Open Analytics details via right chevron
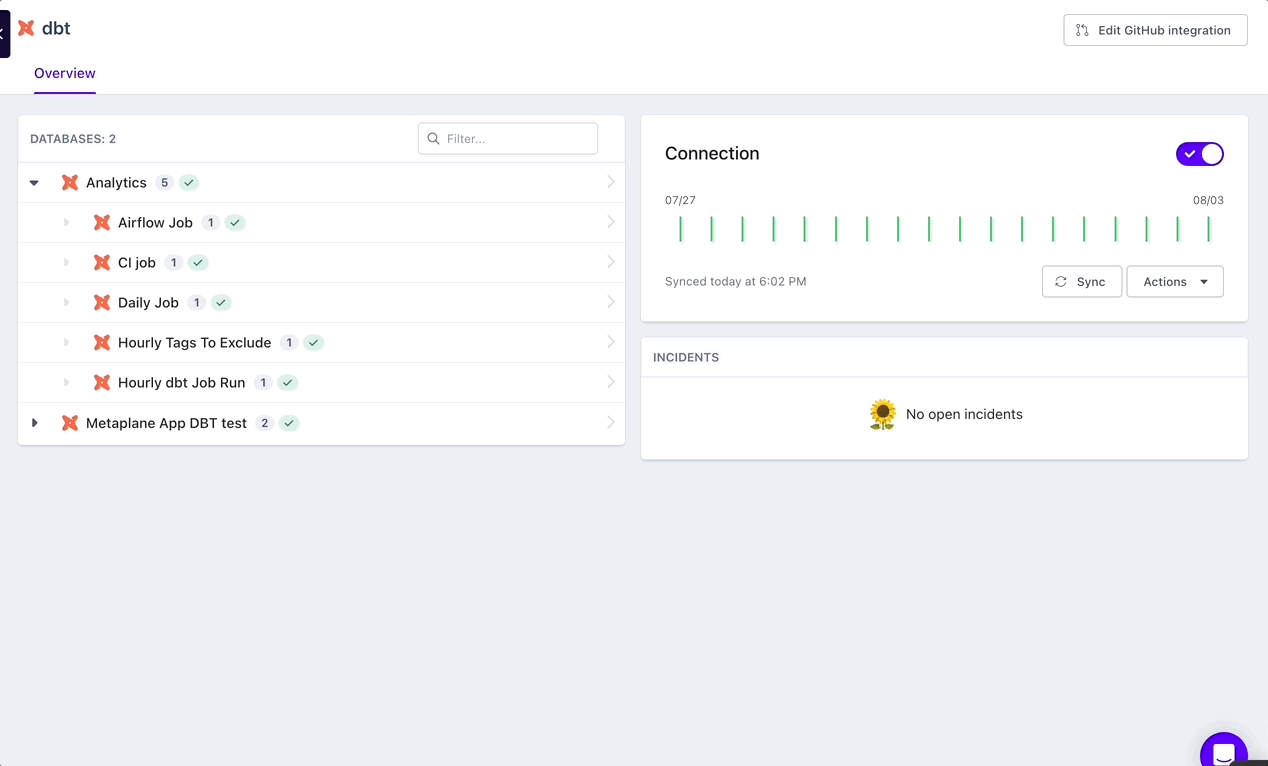Image resolution: width=1268 pixels, height=766 pixels. [x=610, y=182]
